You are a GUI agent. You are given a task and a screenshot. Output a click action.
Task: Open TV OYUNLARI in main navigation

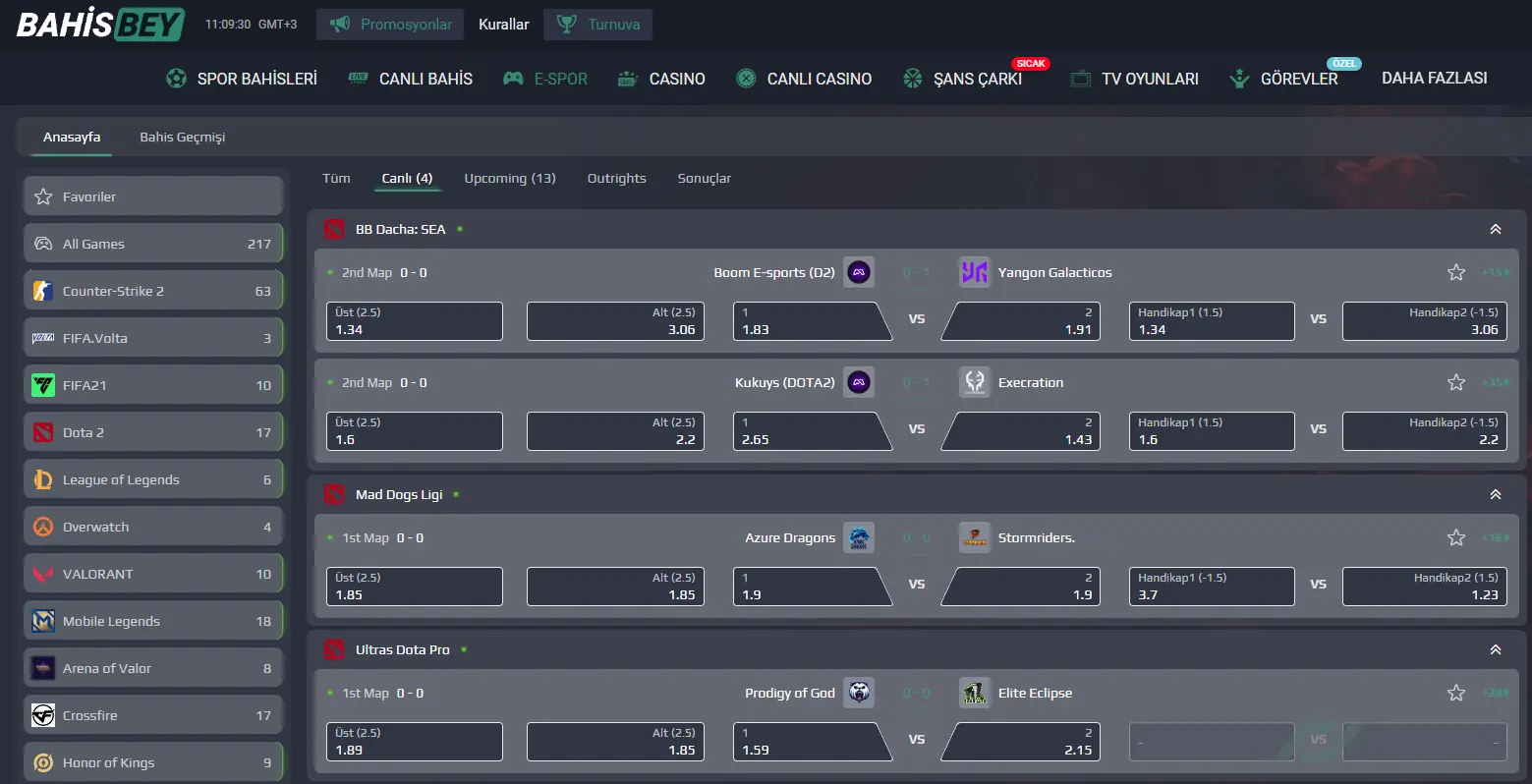click(x=1134, y=79)
